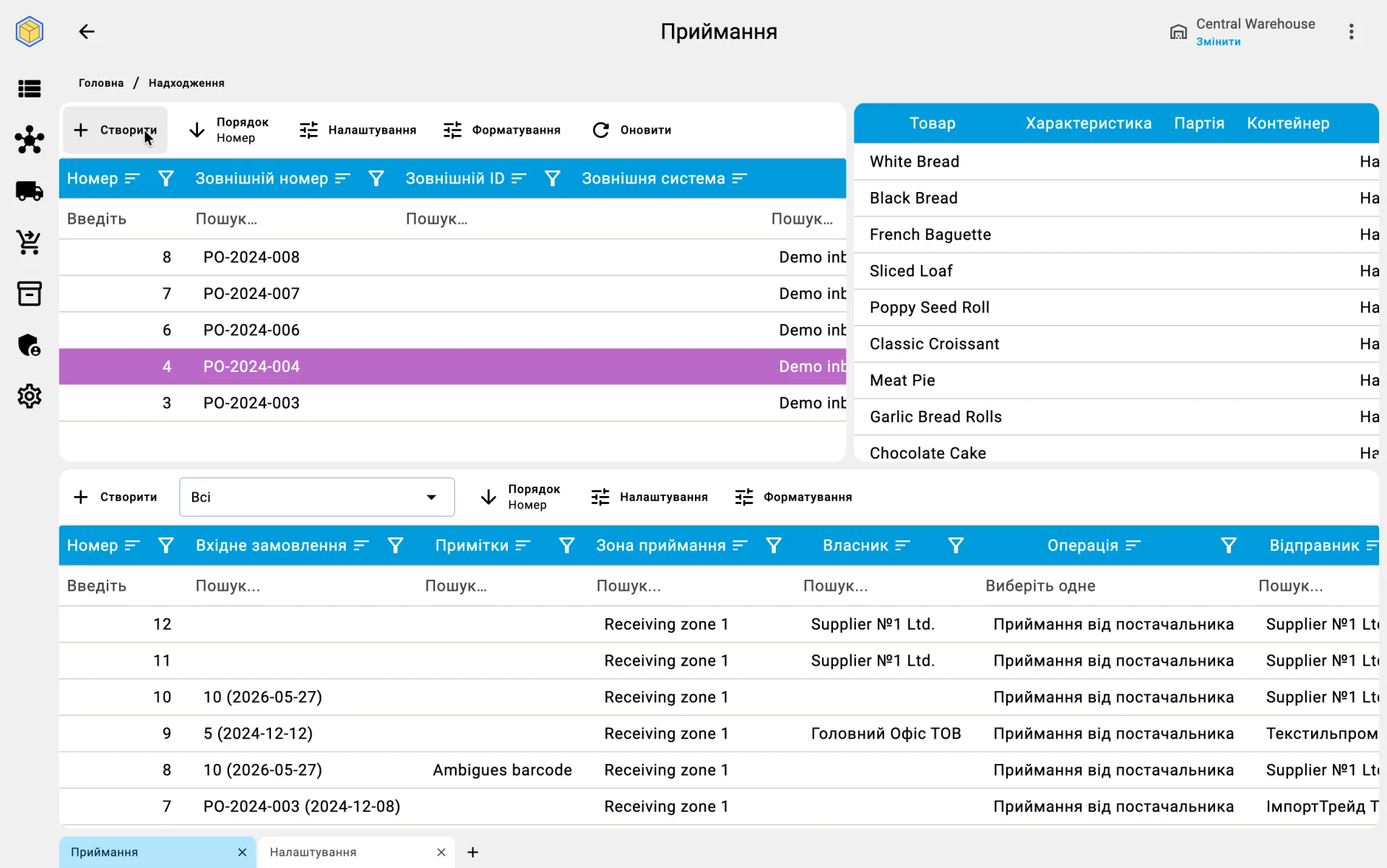This screenshot has width=1387, height=868.
Task: Open Порядок Номер sort in top toolbar
Action: tap(229, 130)
